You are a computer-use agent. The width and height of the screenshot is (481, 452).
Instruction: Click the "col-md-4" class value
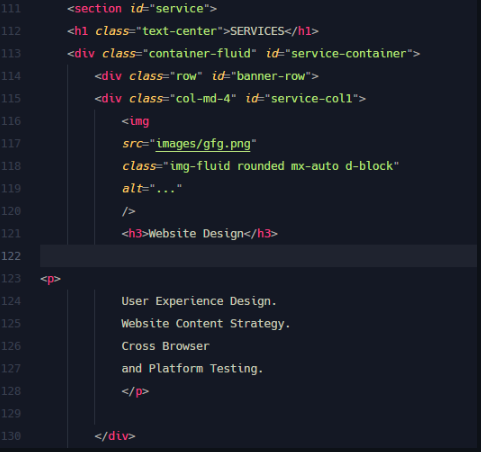pyautogui.click(x=203, y=99)
